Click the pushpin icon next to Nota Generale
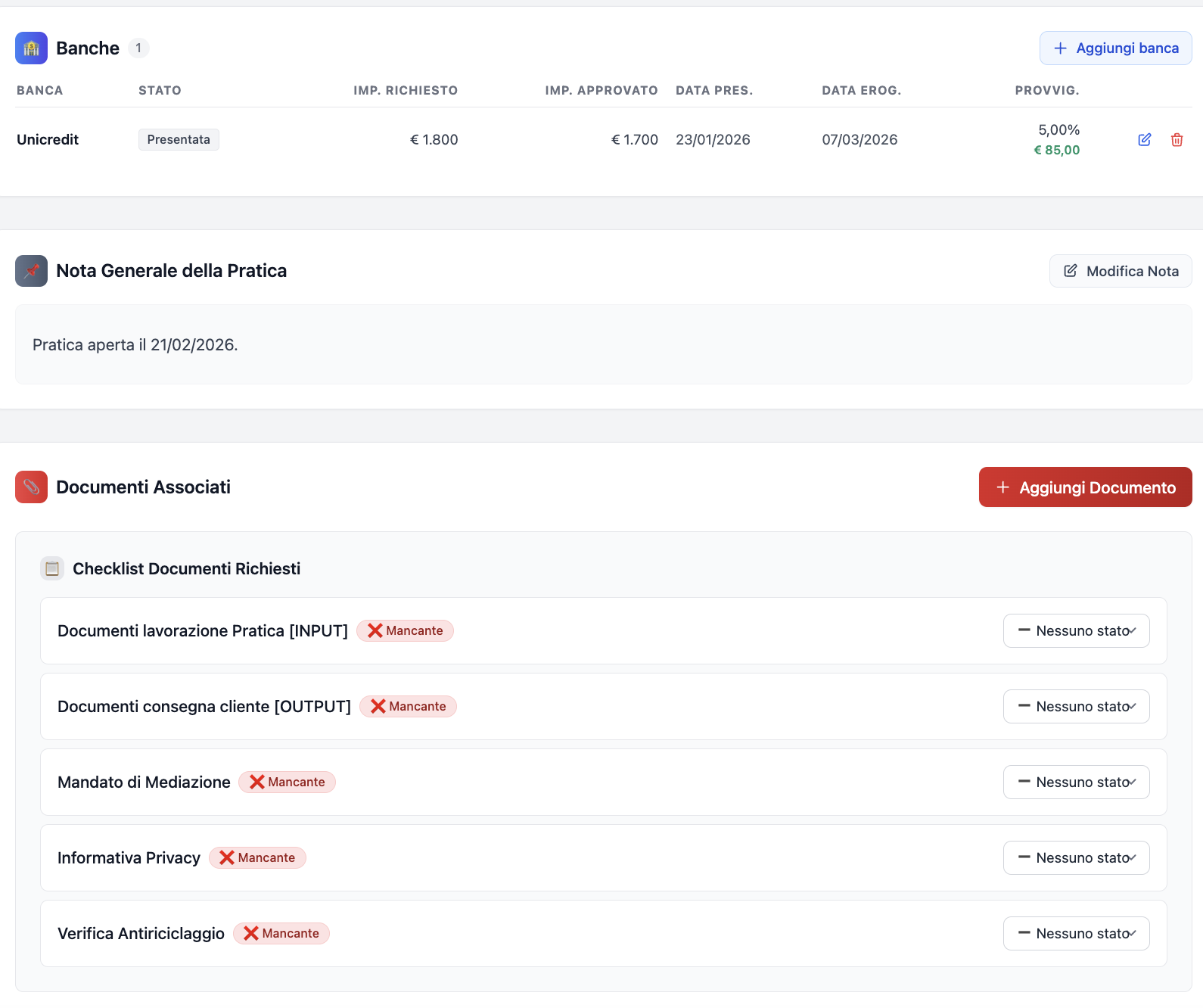 click(31, 271)
